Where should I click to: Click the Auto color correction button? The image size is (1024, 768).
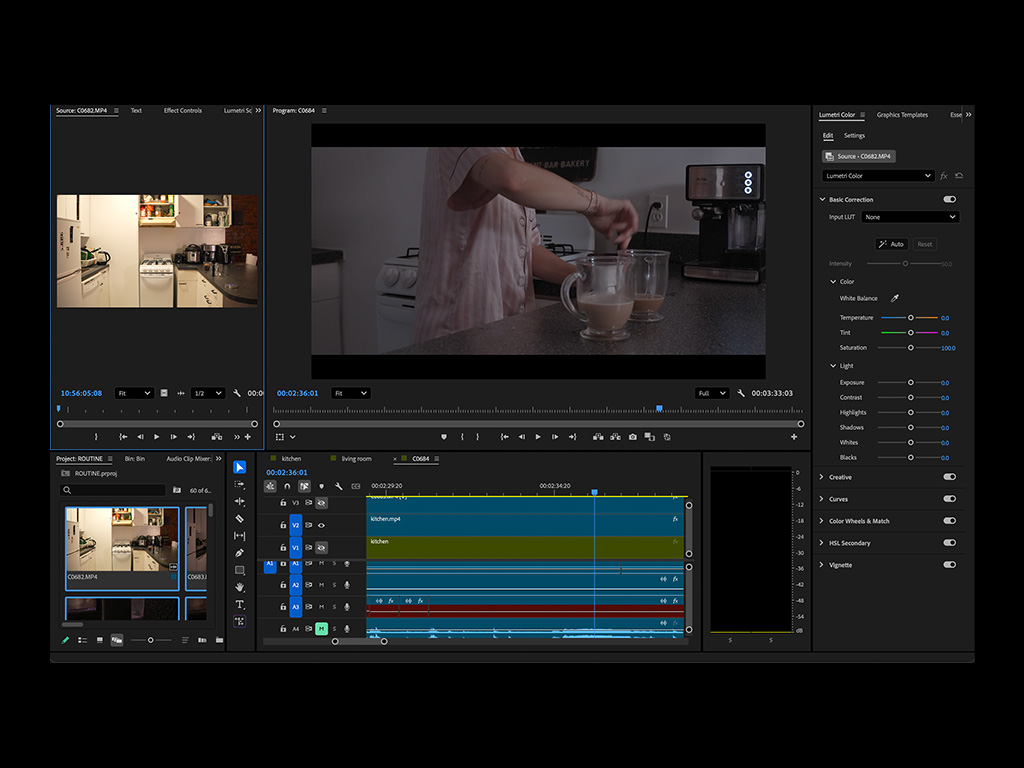pyautogui.click(x=891, y=244)
